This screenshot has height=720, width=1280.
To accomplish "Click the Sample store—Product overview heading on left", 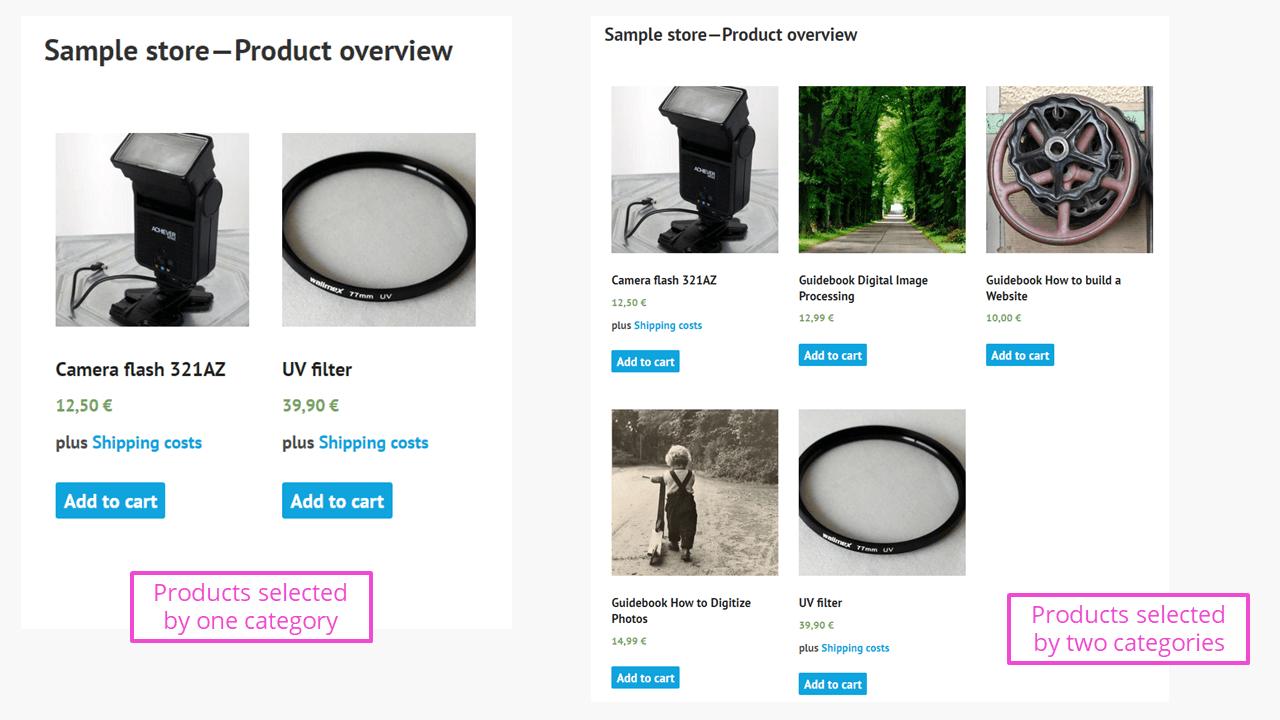I will [248, 50].
